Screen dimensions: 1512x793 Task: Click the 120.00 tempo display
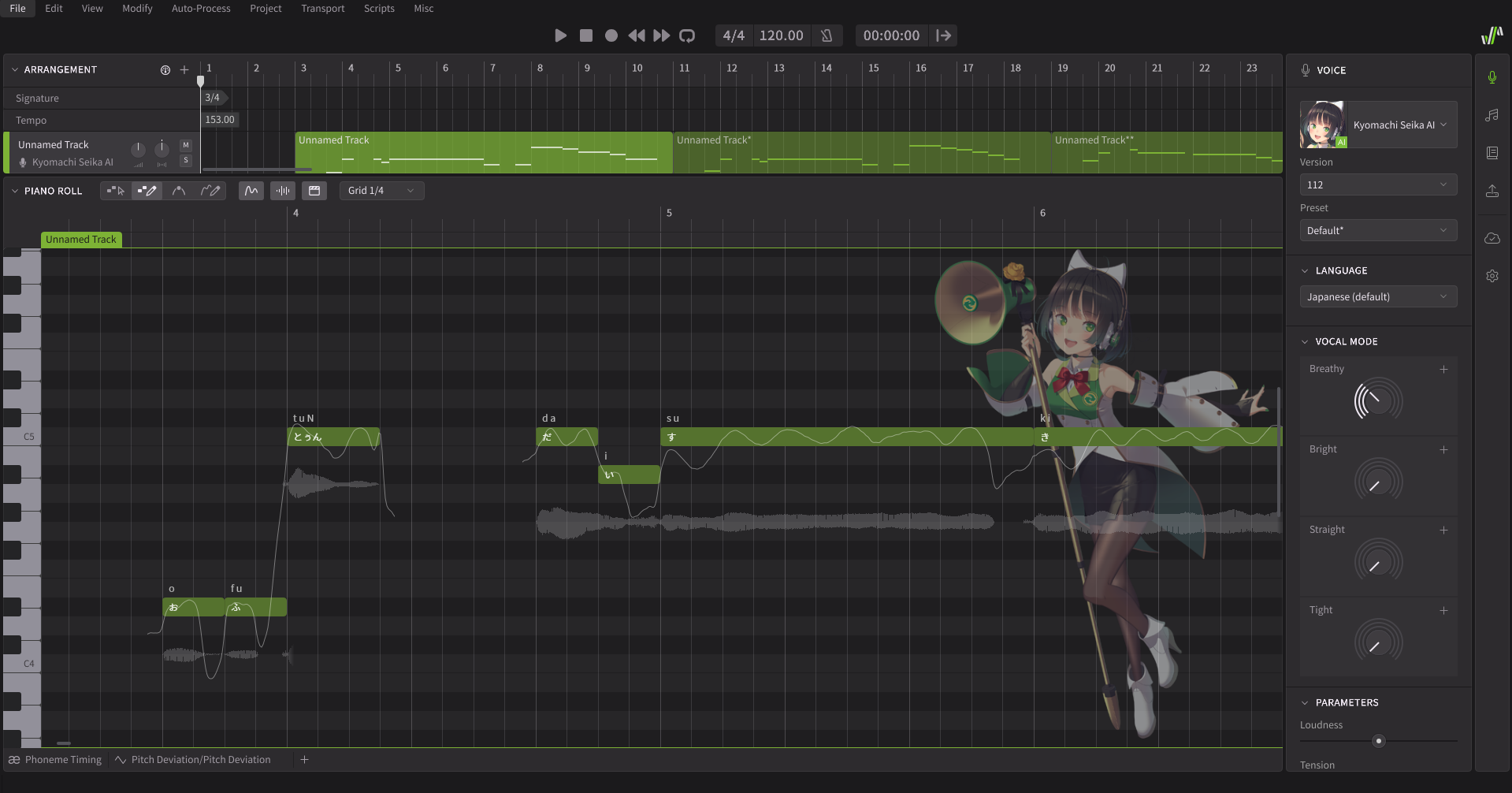pyautogui.click(x=781, y=35)
